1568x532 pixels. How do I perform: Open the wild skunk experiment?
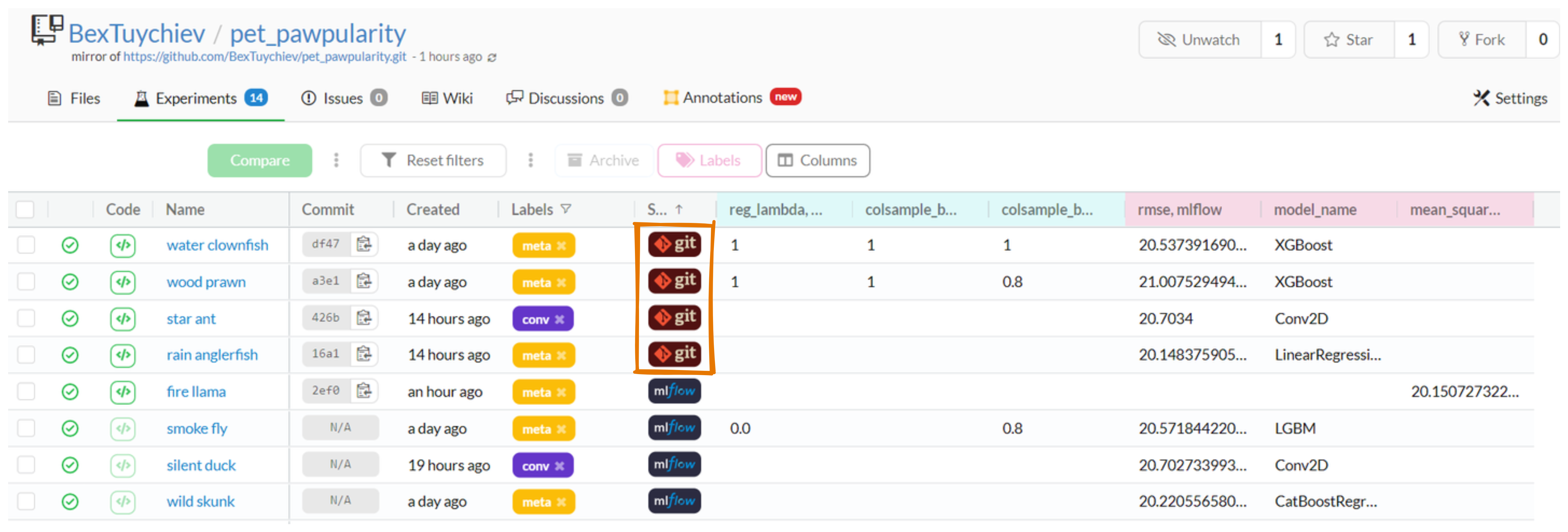tap(200, 502)
